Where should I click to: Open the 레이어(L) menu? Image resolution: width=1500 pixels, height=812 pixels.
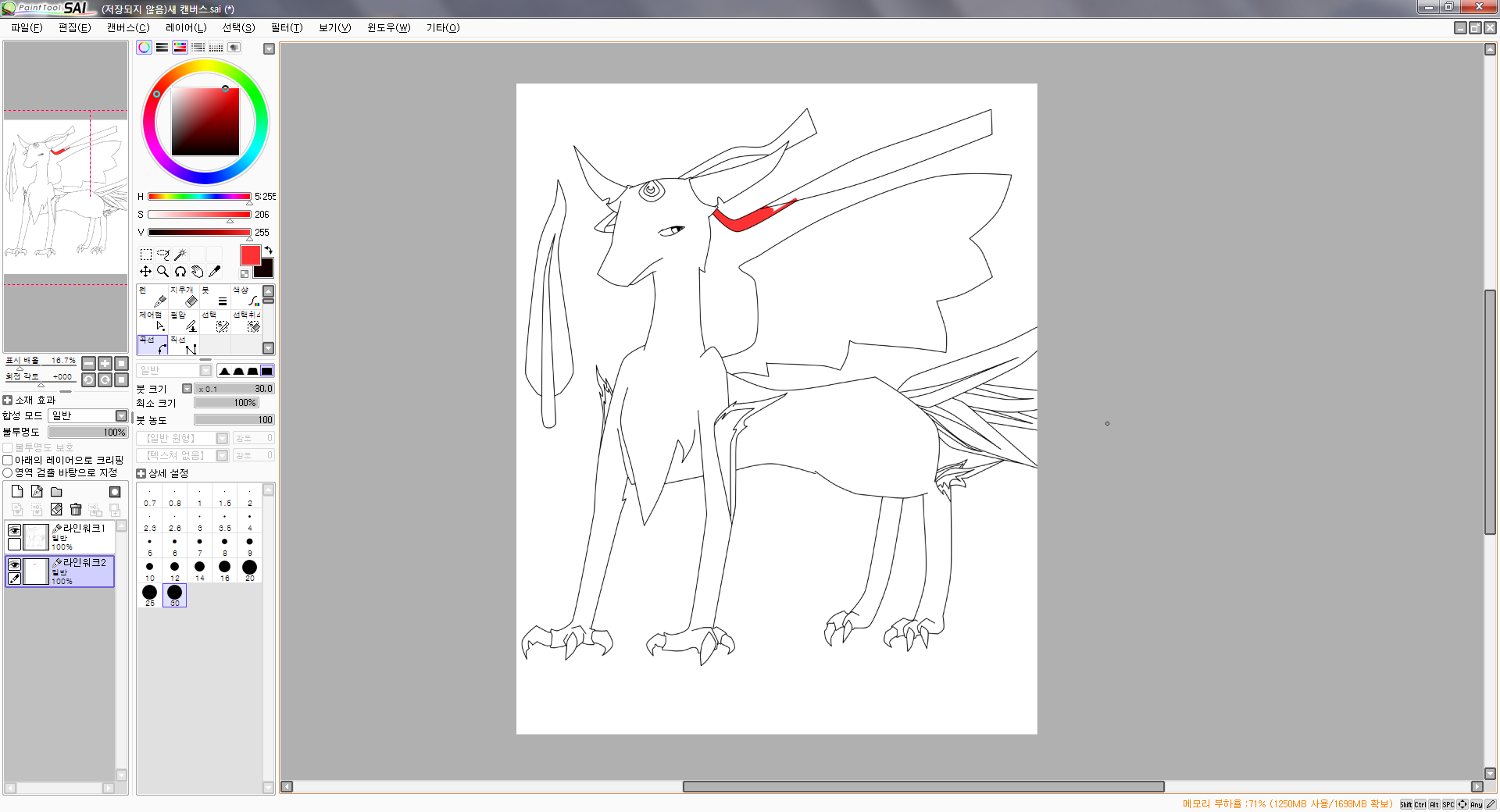186,28
